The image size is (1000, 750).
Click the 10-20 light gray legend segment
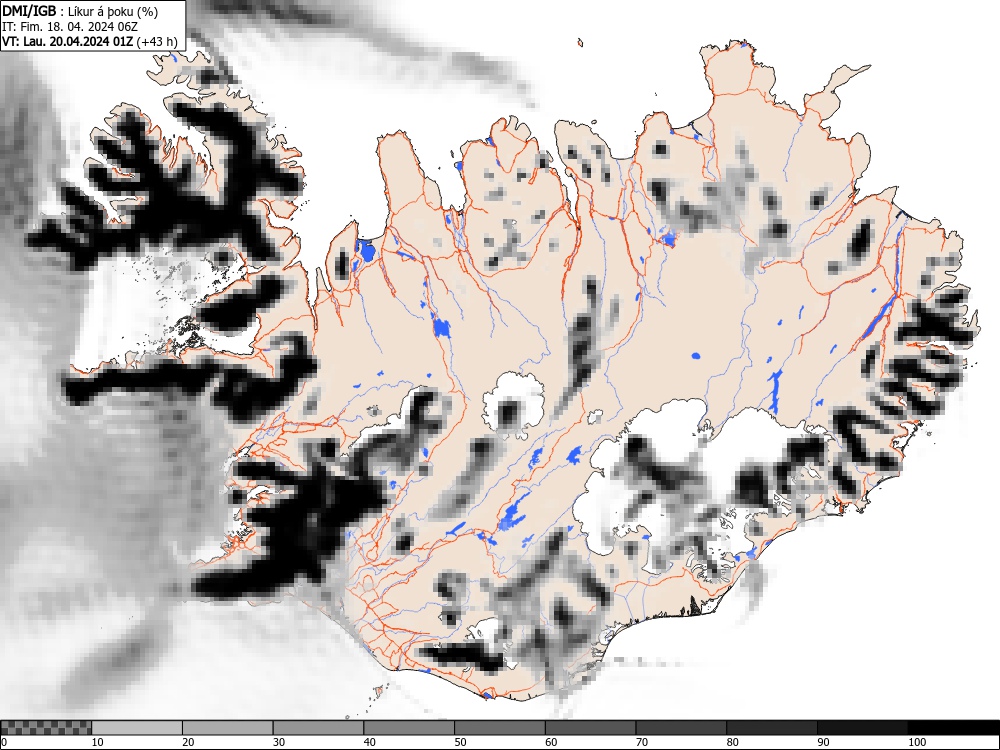(136, 728)
